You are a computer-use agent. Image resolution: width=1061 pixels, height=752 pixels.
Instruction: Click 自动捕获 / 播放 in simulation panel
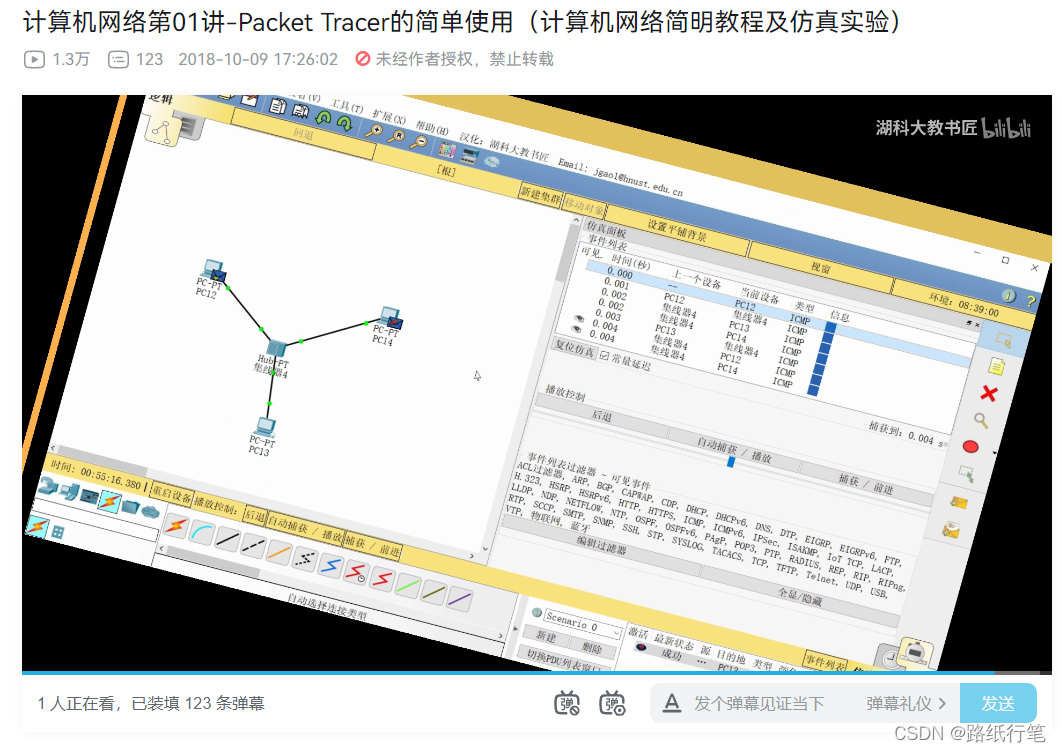[734, 451]
